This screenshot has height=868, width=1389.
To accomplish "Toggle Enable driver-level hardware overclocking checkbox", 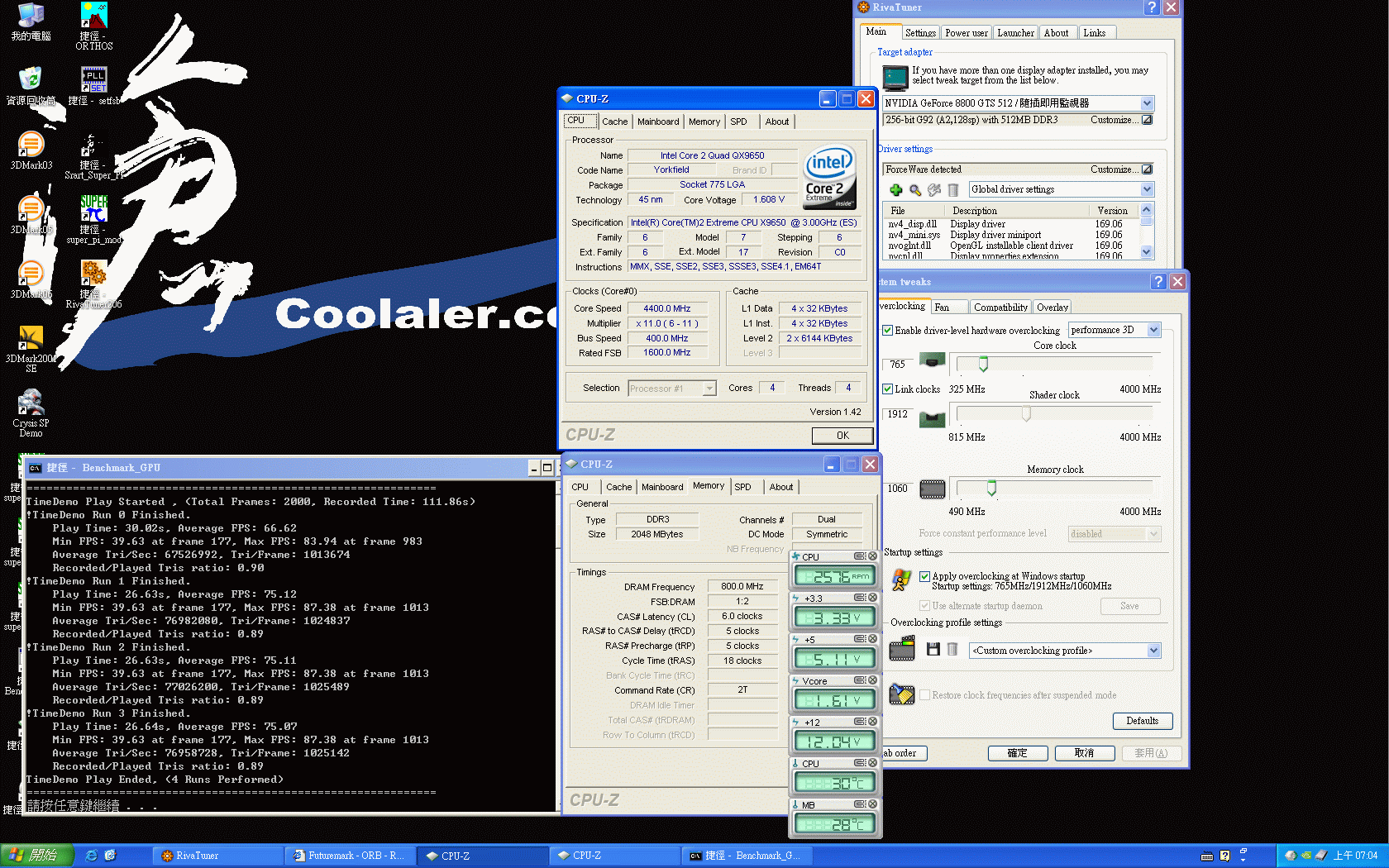I will pyautogui.click(x=888, y=331).
